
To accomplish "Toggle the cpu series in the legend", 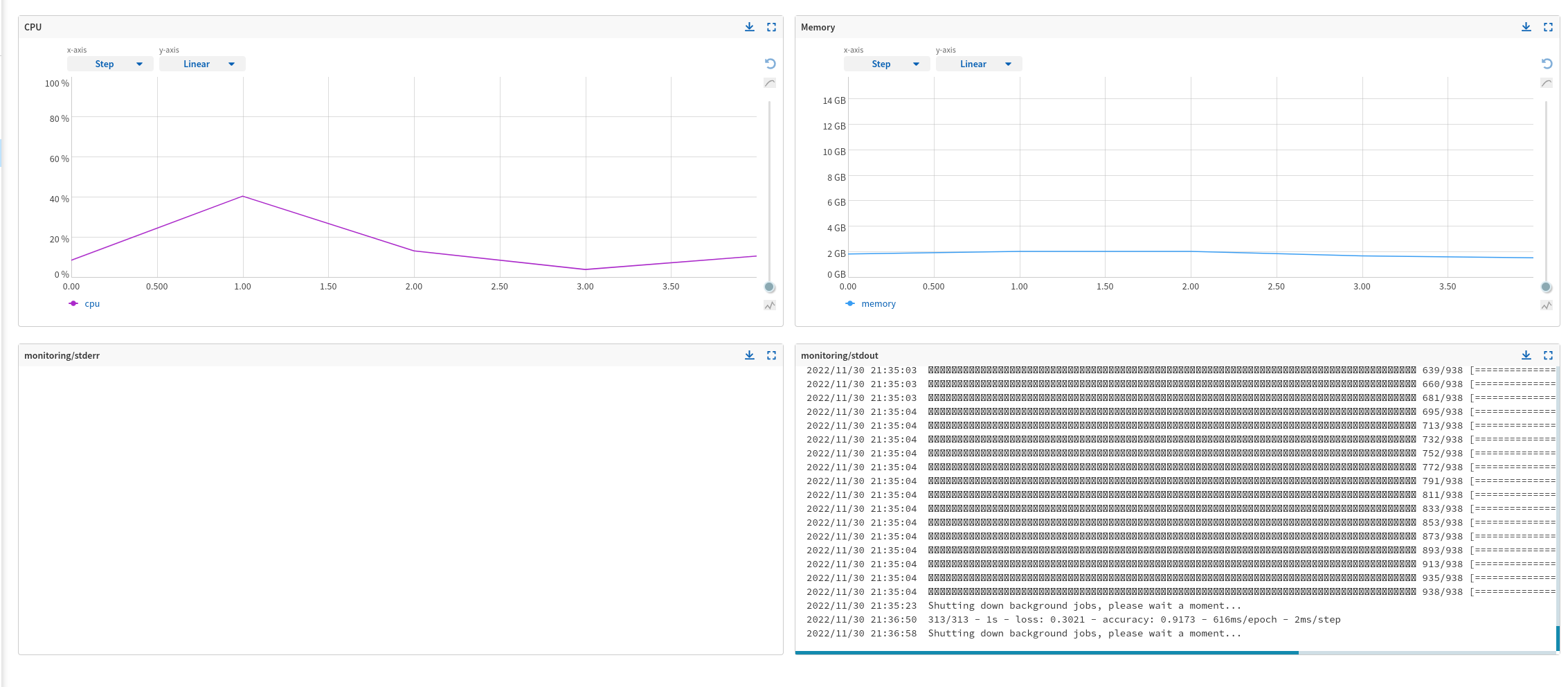I will [84, 303].
